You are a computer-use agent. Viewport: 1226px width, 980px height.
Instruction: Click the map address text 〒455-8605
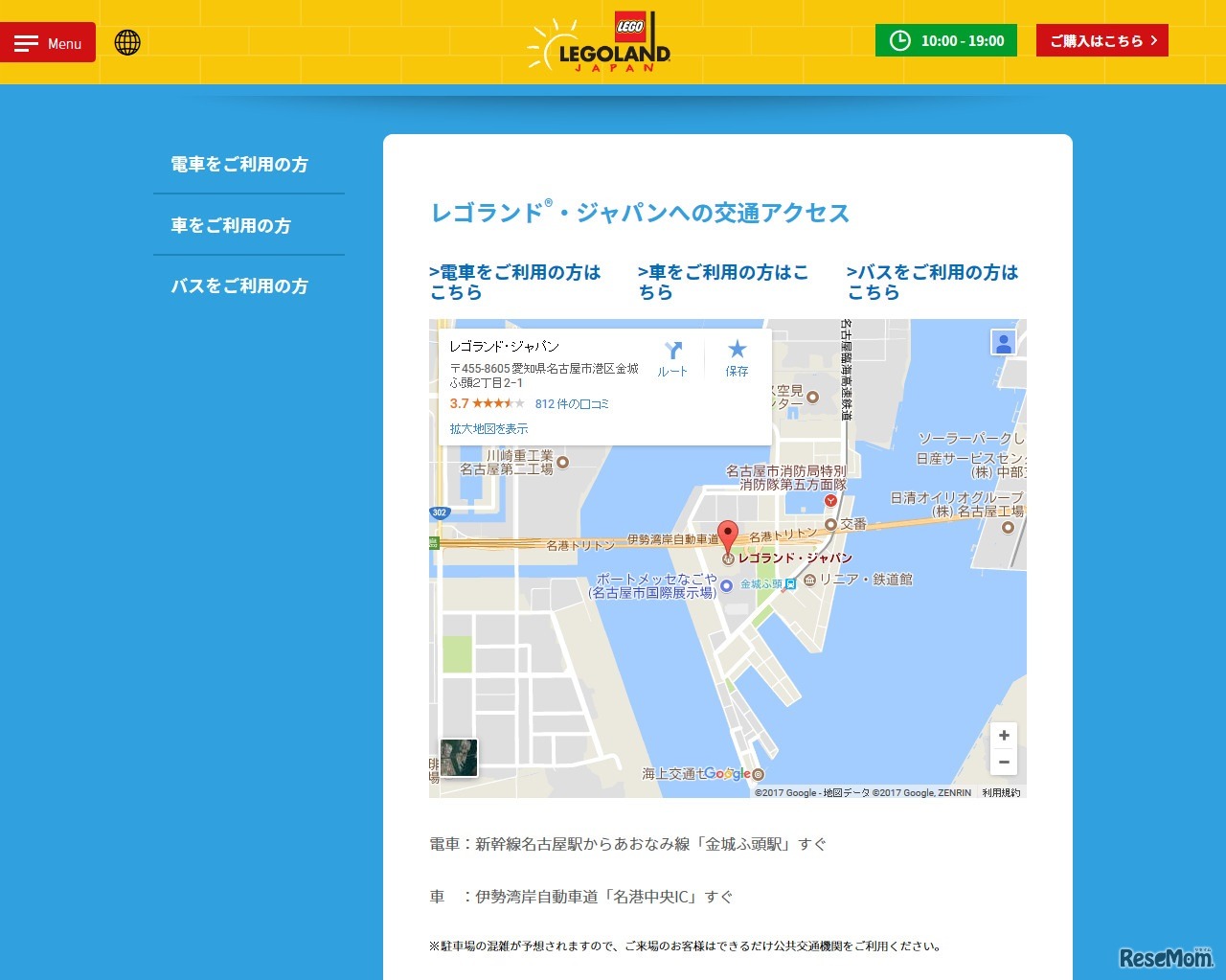(544, 376)
